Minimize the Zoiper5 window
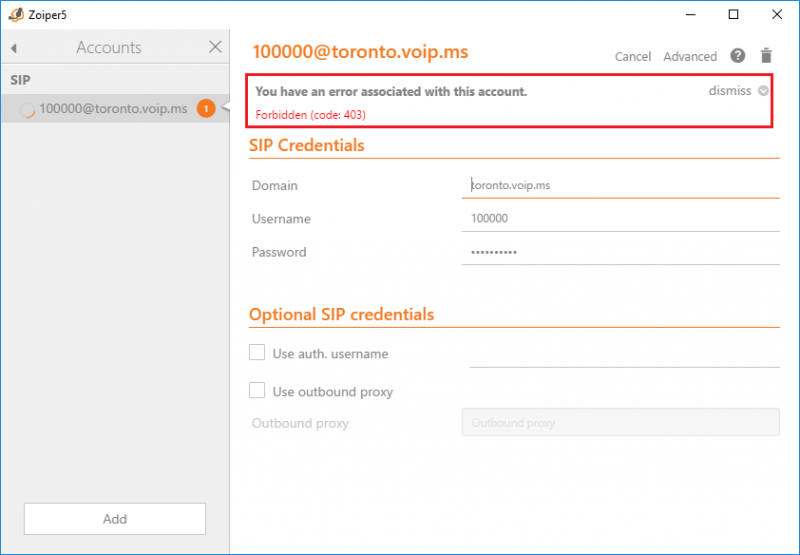 click(690, 15)
